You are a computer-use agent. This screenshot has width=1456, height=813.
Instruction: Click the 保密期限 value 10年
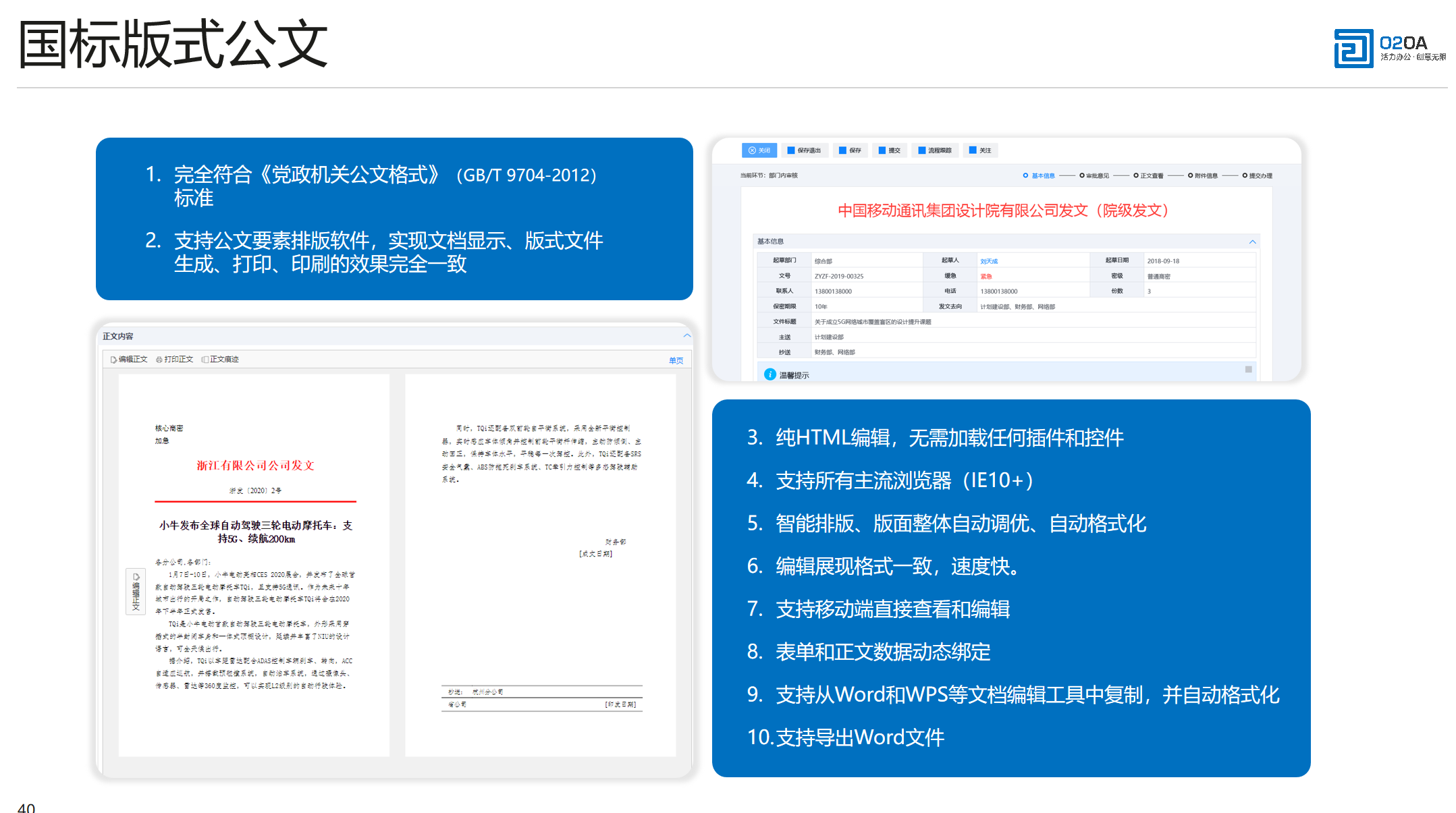point(820,307)
